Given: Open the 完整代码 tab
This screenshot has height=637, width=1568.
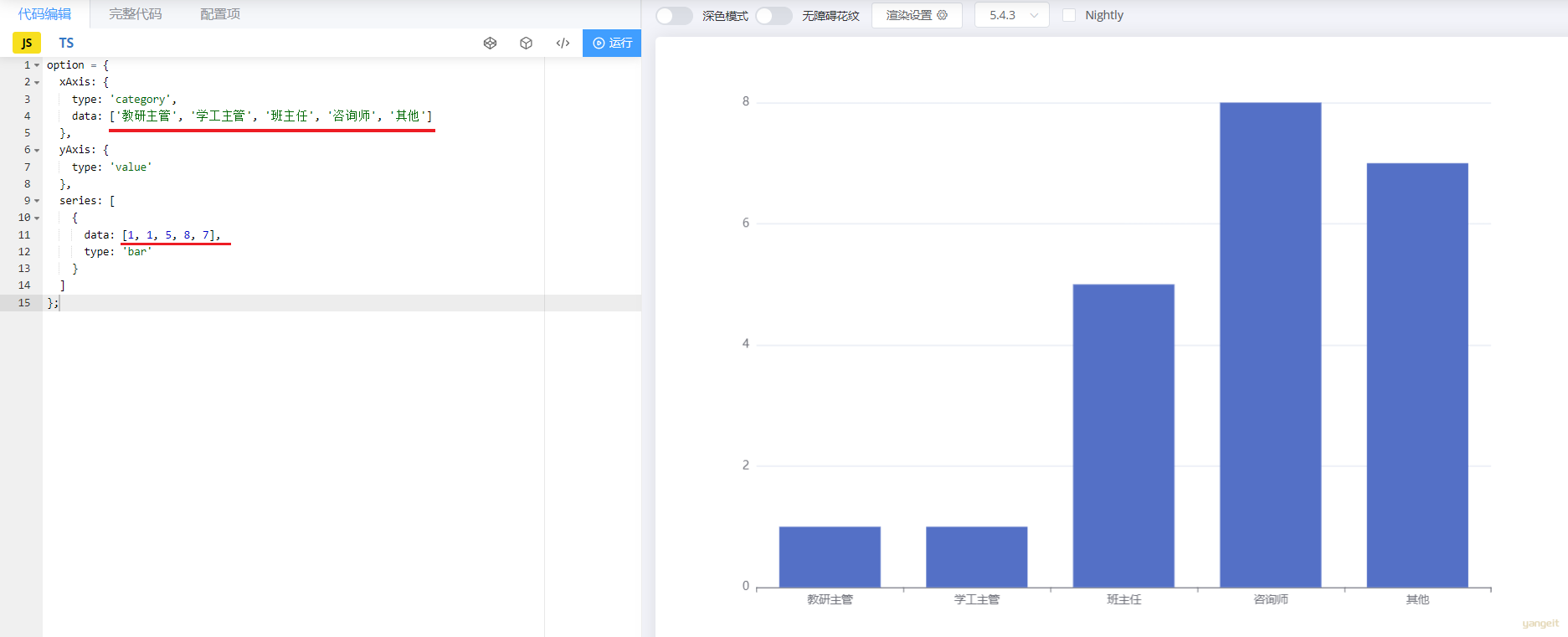Looking at the screenshot, I should tap(135, 14).
